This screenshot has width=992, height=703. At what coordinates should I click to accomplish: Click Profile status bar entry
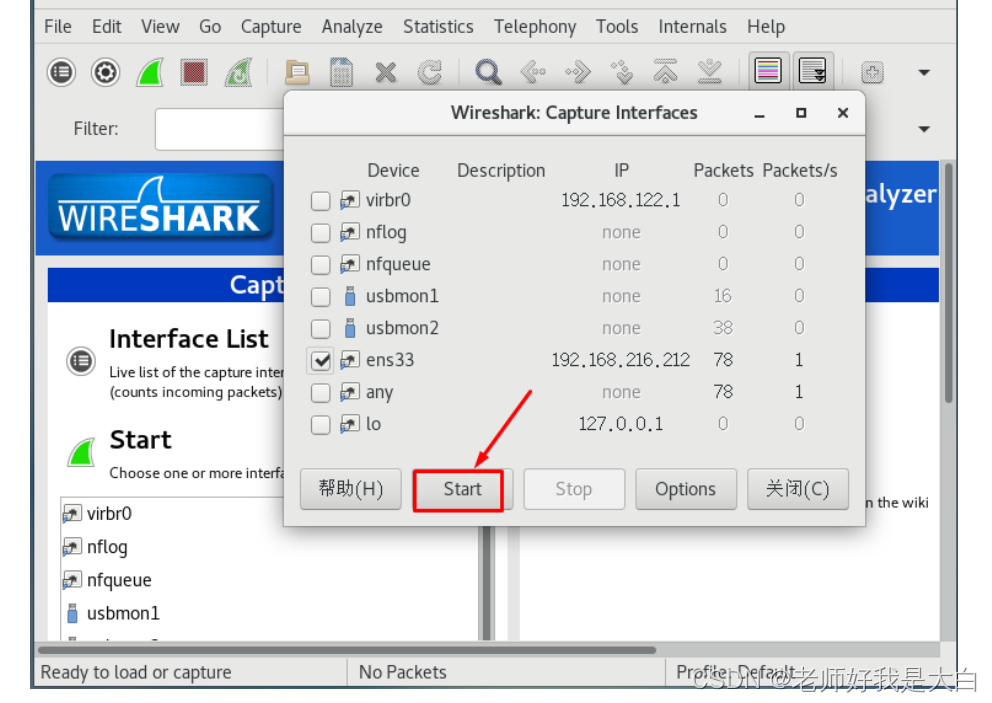735,672
